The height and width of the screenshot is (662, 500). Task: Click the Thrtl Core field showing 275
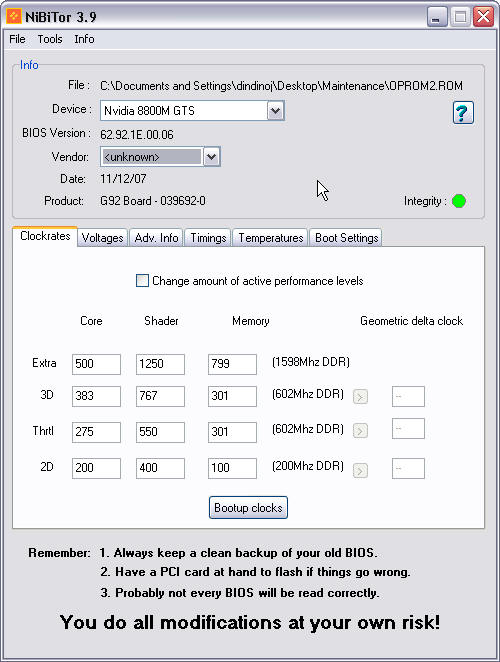point(96,432)
